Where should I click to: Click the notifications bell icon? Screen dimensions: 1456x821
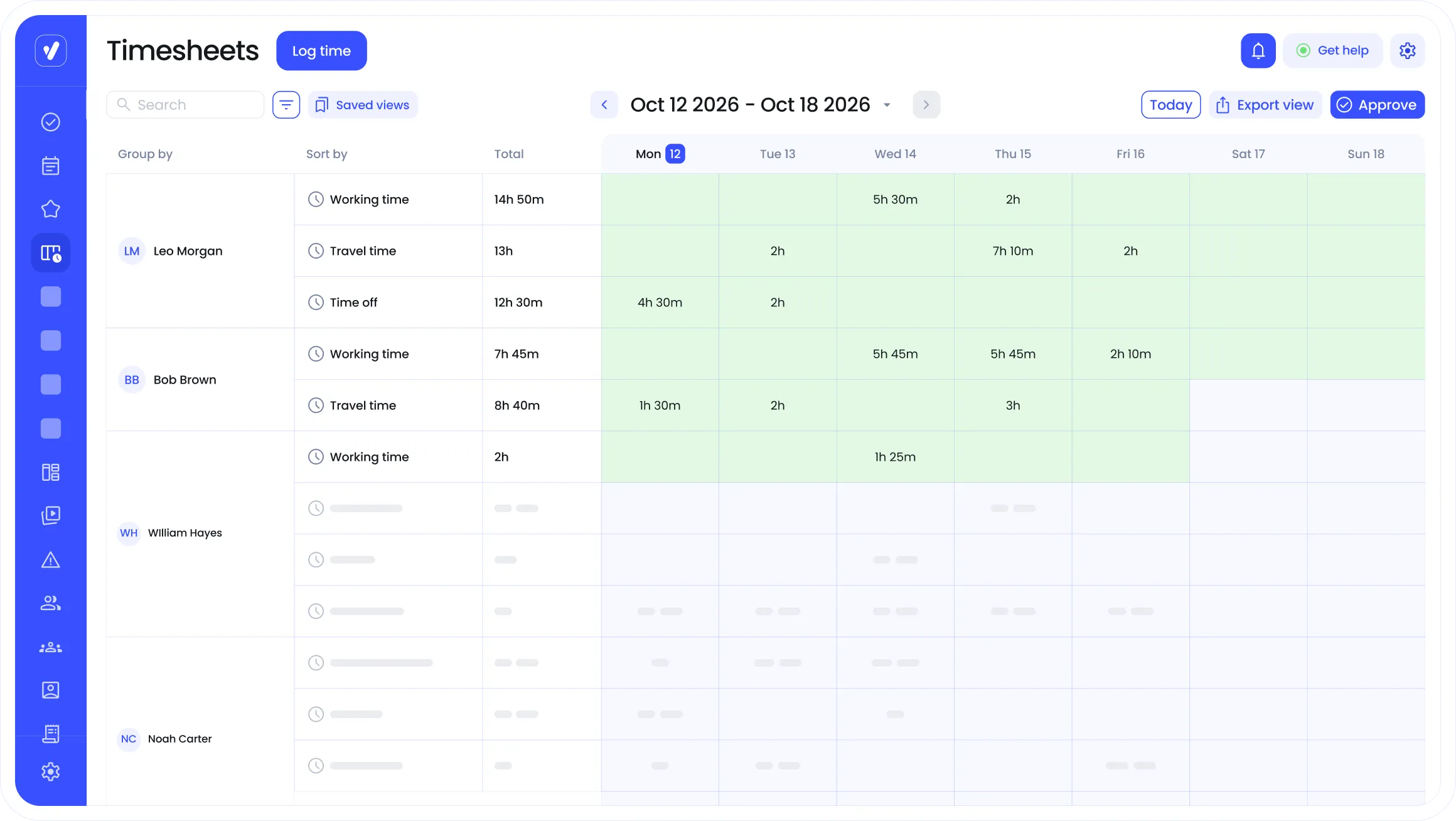(x=1258, y=51)
